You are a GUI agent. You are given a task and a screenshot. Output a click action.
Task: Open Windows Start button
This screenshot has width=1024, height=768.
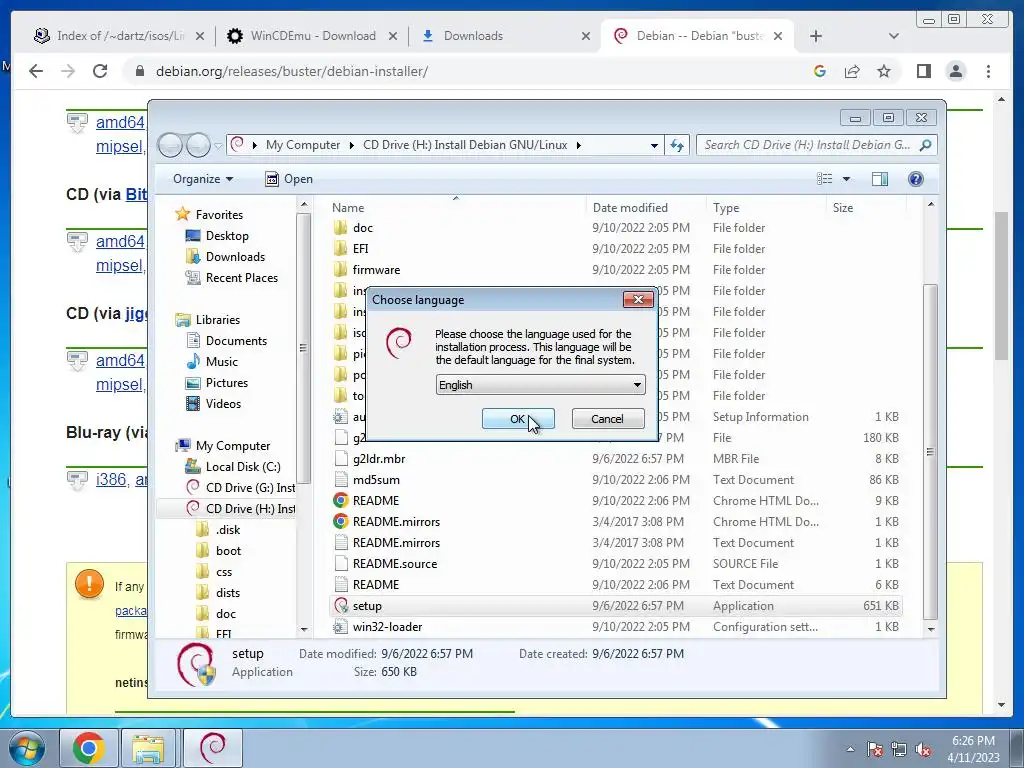tap(27, 748)
